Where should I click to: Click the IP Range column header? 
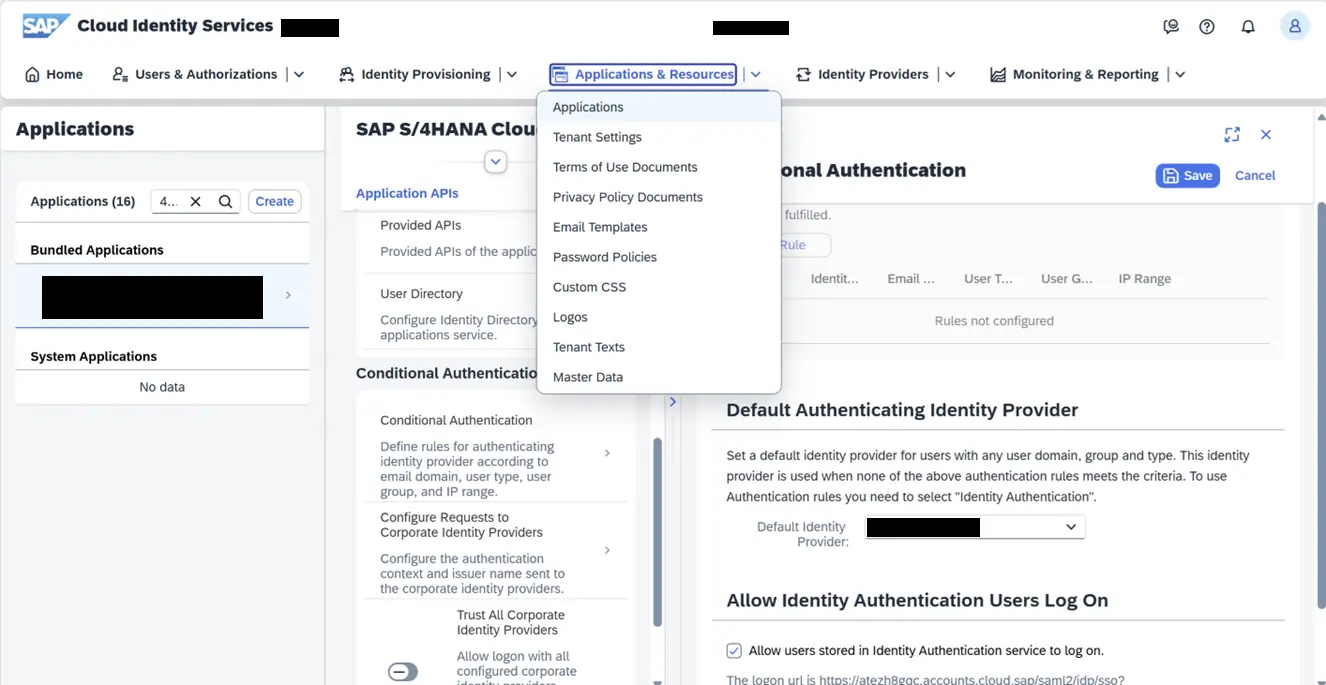point(1144,279)
